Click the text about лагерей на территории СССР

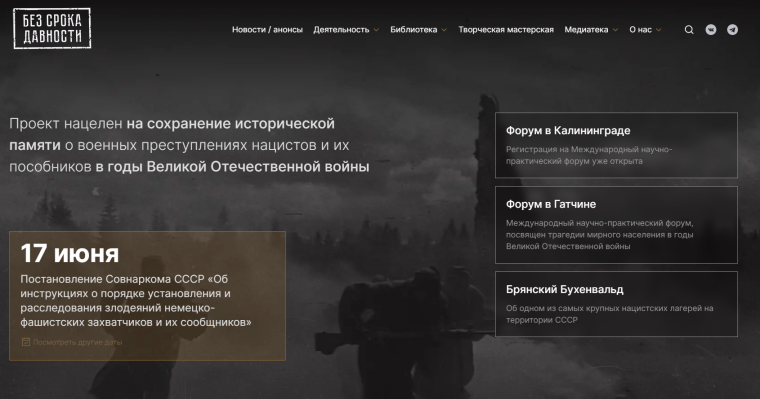point(610,314)
